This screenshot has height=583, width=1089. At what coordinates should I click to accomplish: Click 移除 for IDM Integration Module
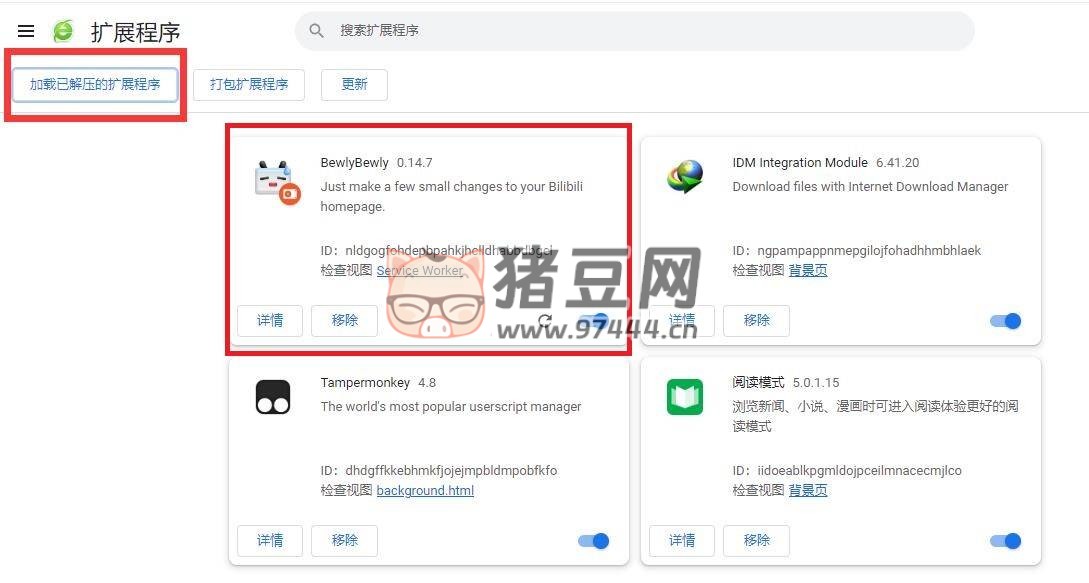pyautogui.click(x=756, y=320)
